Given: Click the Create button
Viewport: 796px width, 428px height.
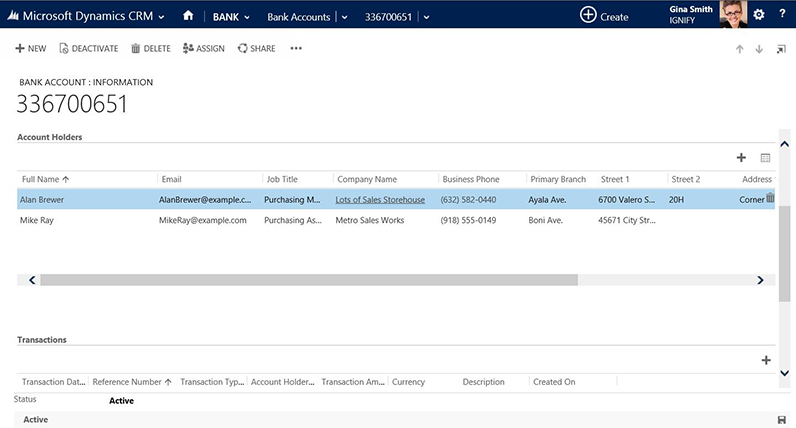Looking at the screenshot, I should 604,16.
